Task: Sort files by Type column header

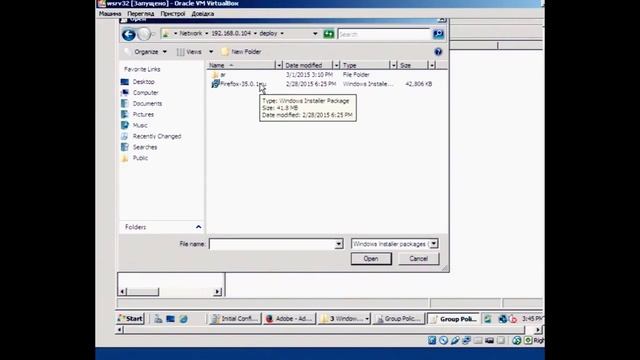Action: (365, 65)
